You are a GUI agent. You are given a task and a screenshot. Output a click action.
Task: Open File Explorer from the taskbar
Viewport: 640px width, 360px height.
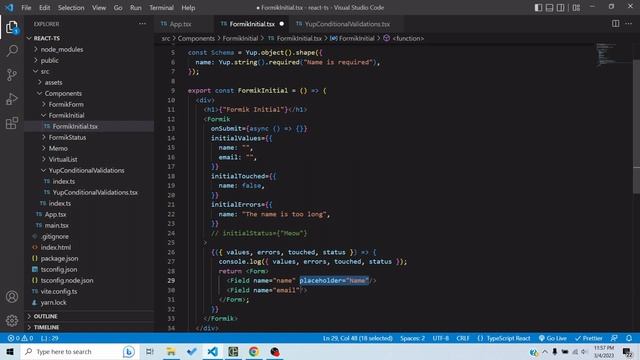tap(171, 351)
